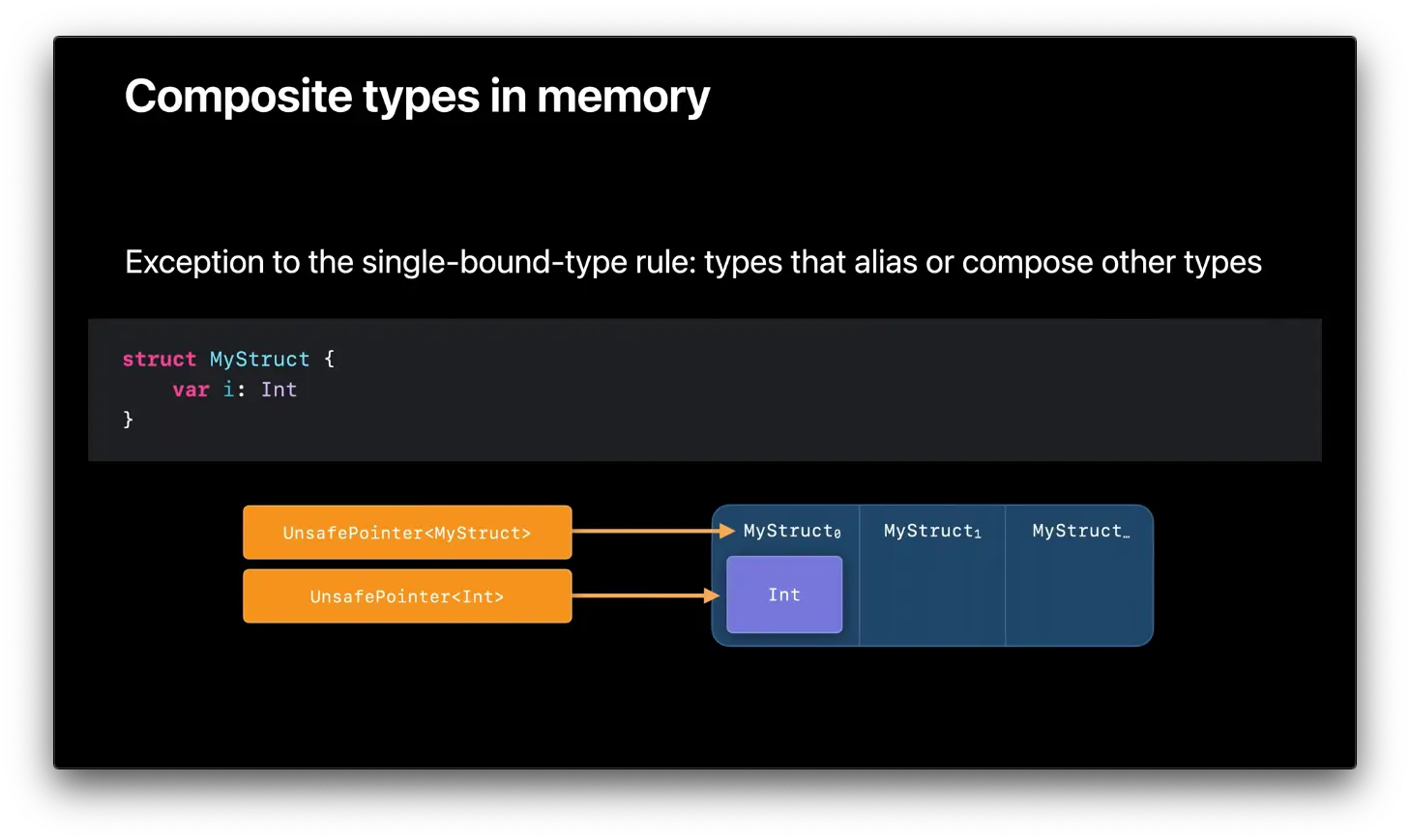Click the MyStruct₀ label in the memory diagram
Screen dimensions: 1410x840
792,531
